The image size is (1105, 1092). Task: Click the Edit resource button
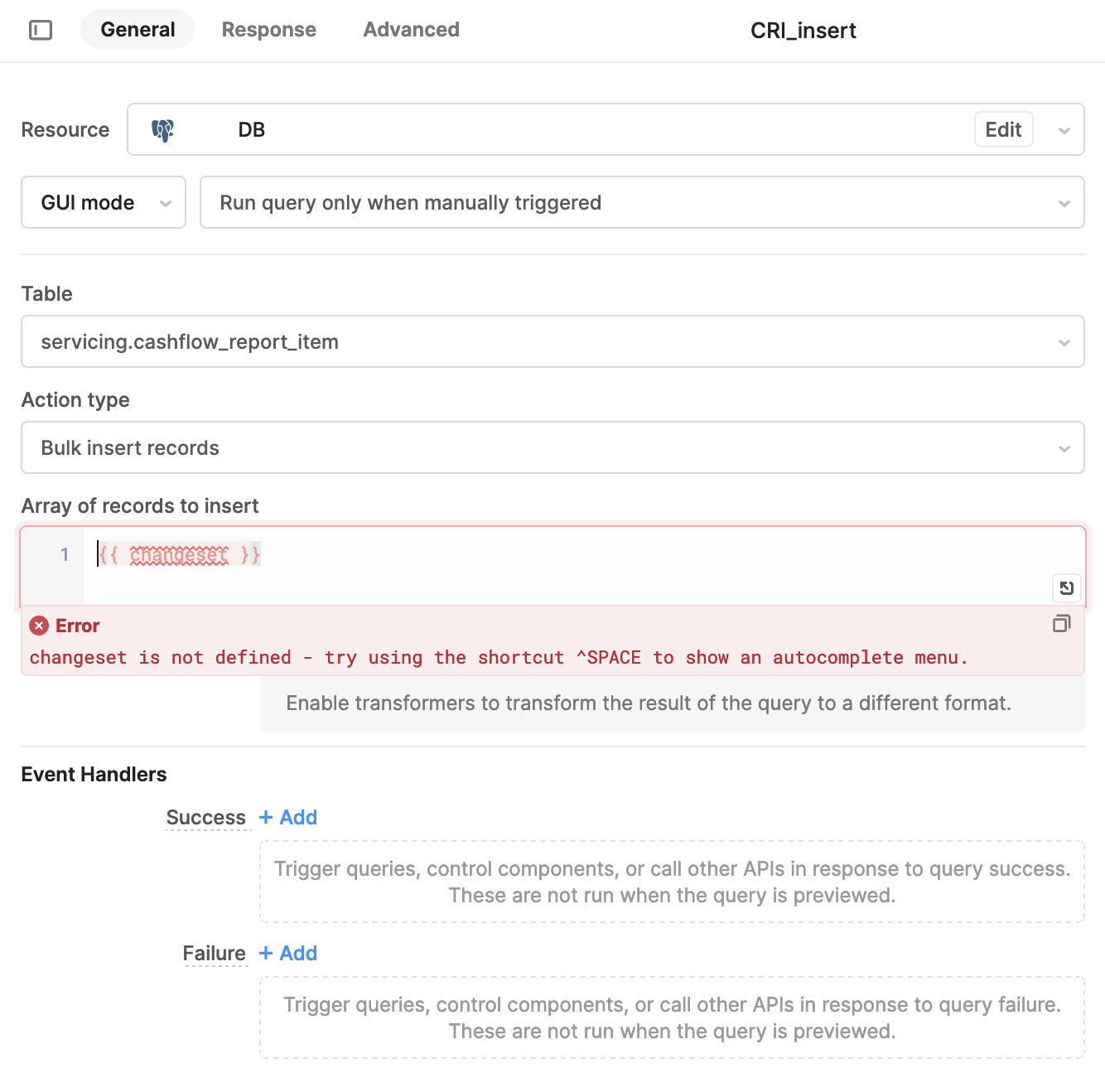[x=1003, y=129]
